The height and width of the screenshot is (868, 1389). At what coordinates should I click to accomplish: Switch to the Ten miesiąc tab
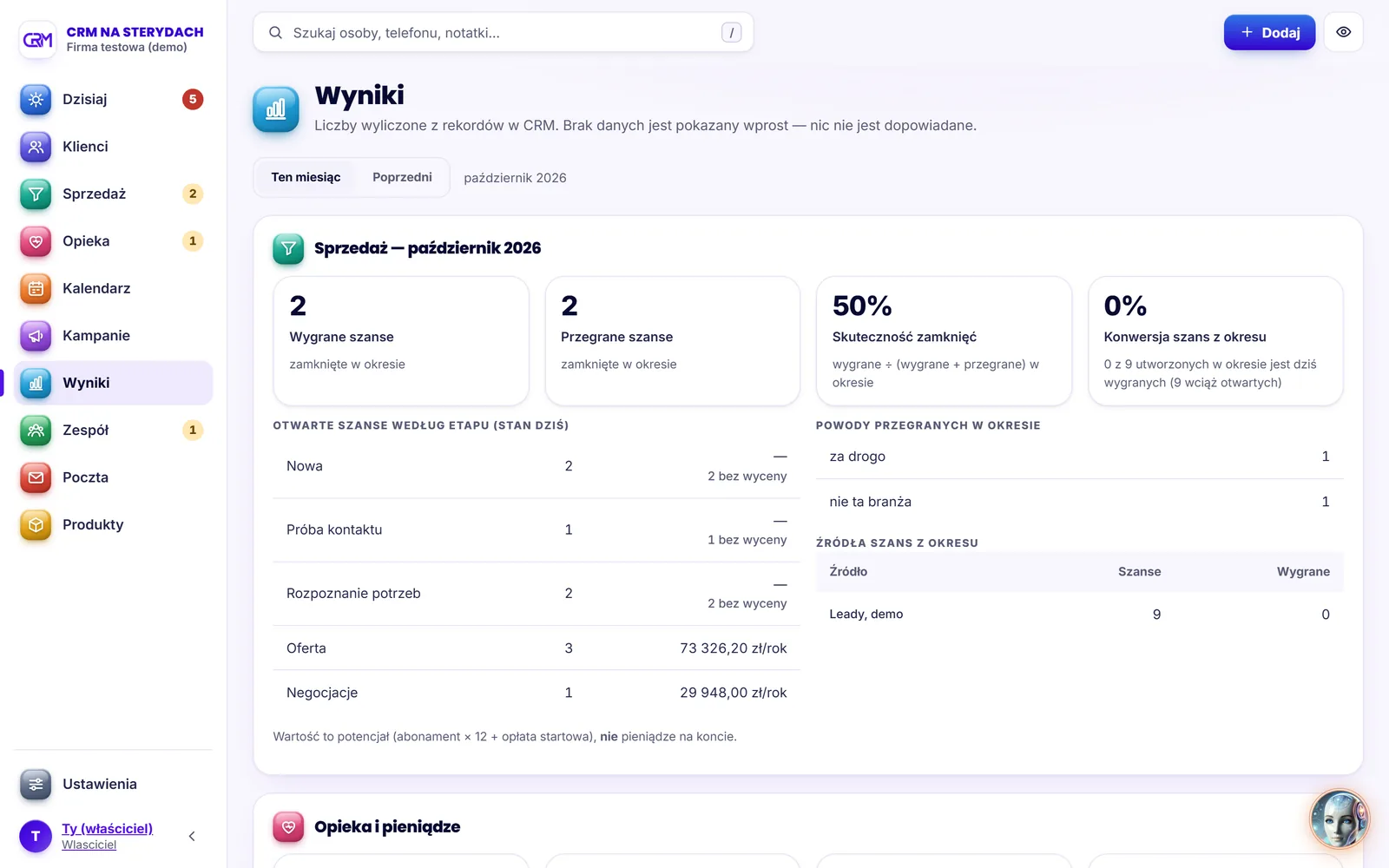point(306,177)
